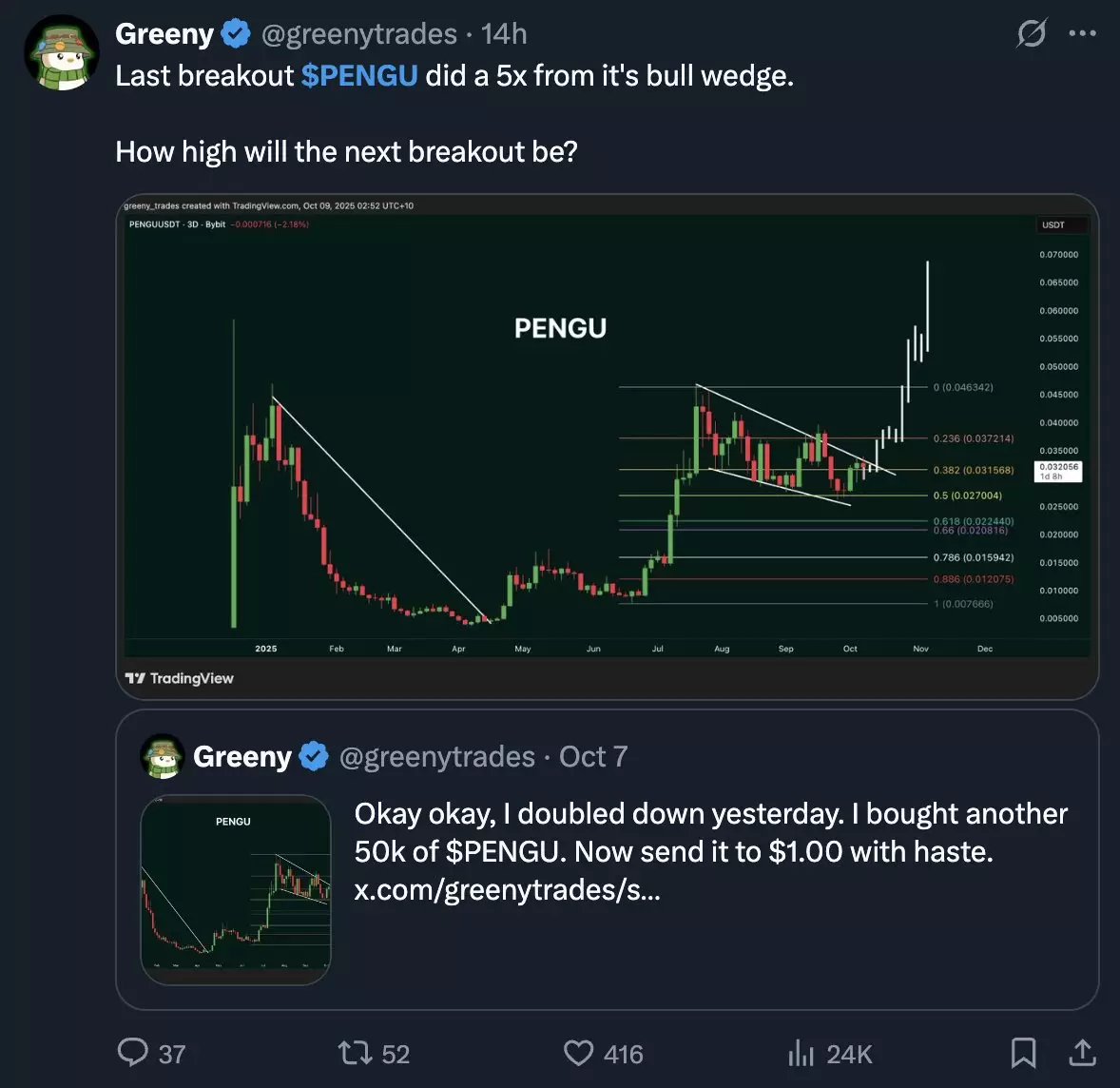
Task: Repost this tweet via retweet icon
Action: pos(353,1052)
